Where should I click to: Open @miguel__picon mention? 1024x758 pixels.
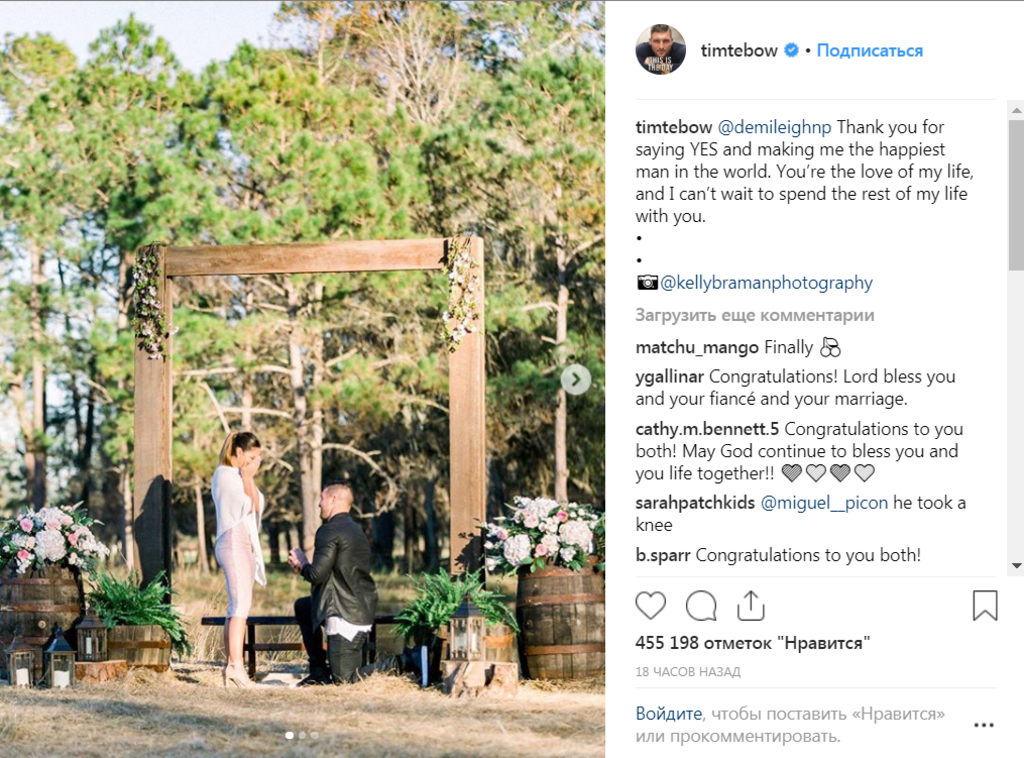[x=824, y=503]
